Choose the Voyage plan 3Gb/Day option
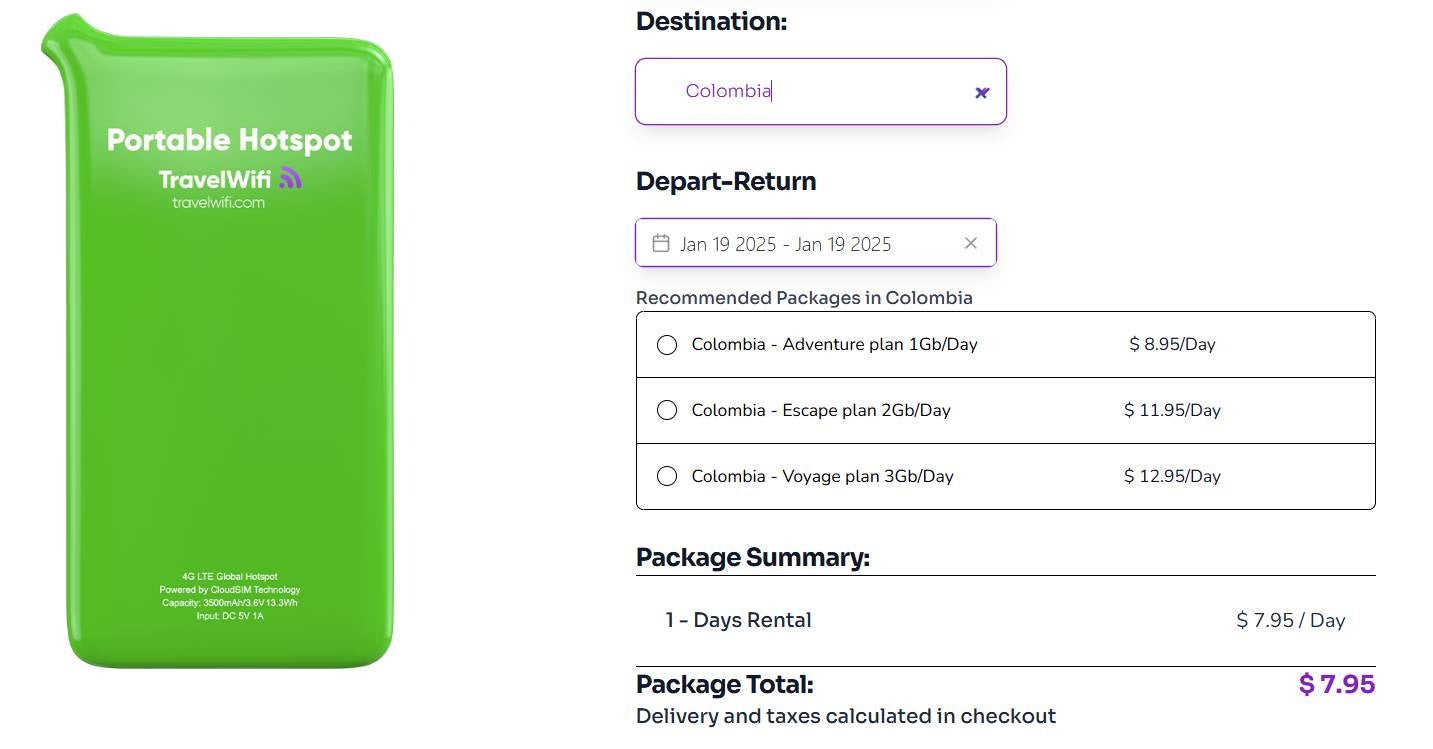The width and height of the screenshot is (1433, 749). coord(667,476)
